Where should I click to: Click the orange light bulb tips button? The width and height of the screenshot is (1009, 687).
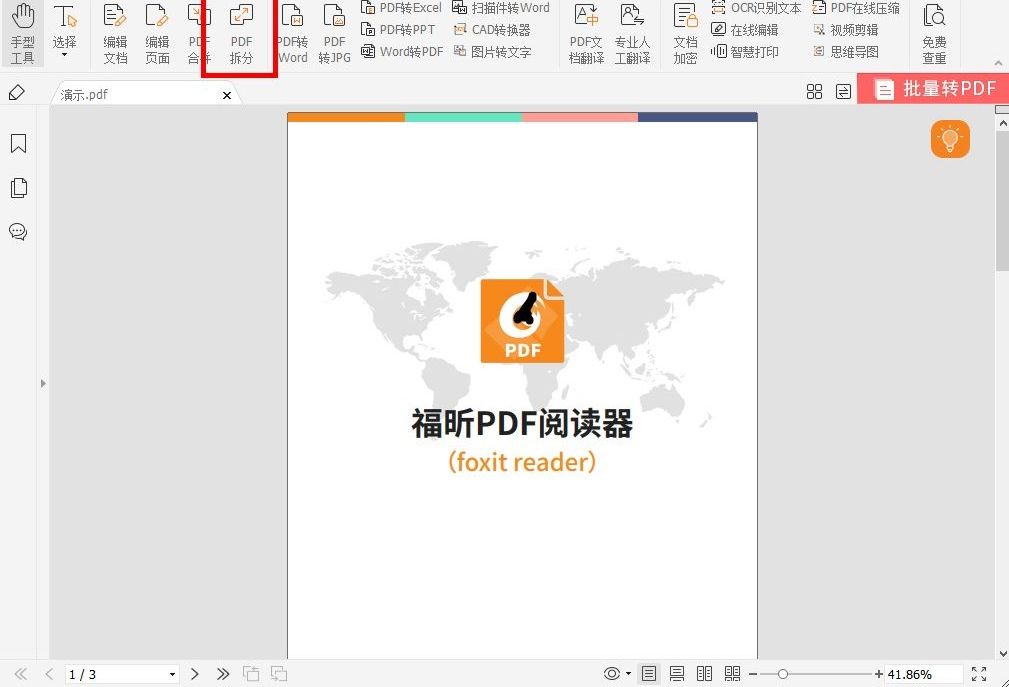click(x=950, y=139)
